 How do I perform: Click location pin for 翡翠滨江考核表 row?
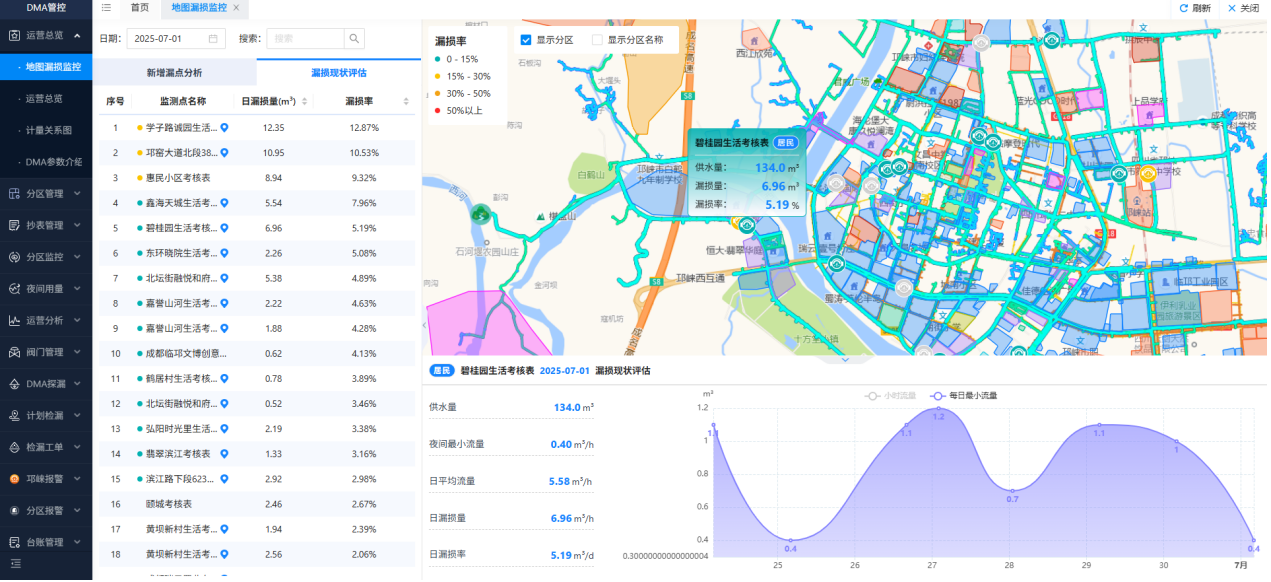225,454
